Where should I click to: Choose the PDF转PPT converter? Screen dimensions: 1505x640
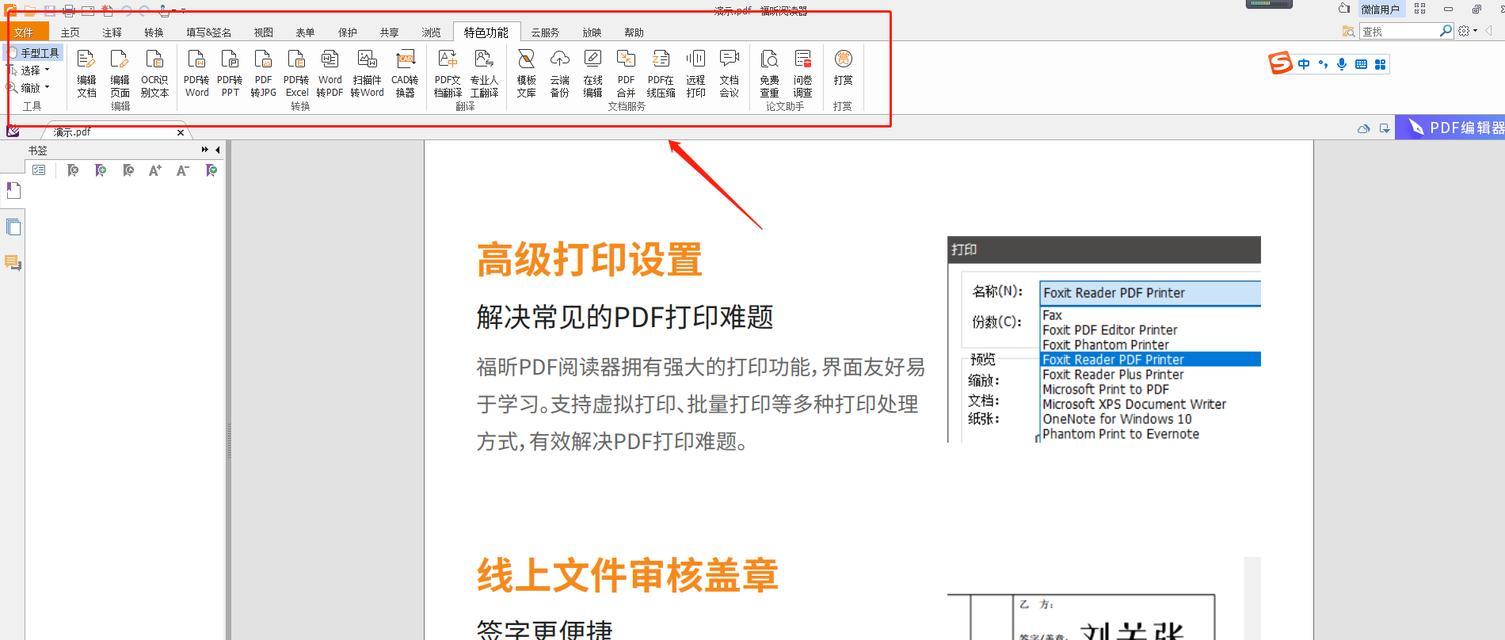[x=230, y=74]
